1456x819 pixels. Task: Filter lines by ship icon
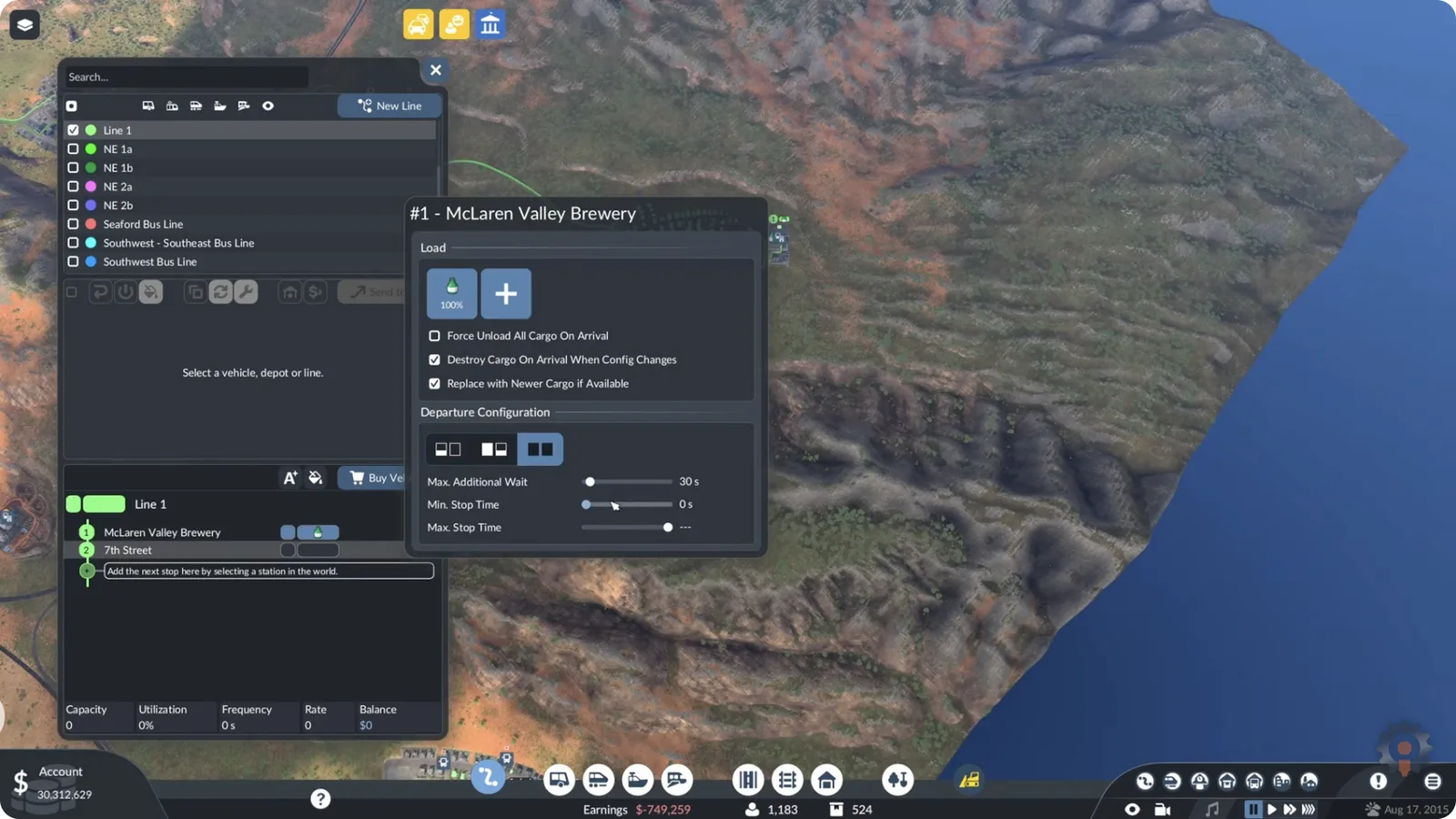tap(219, 106)
